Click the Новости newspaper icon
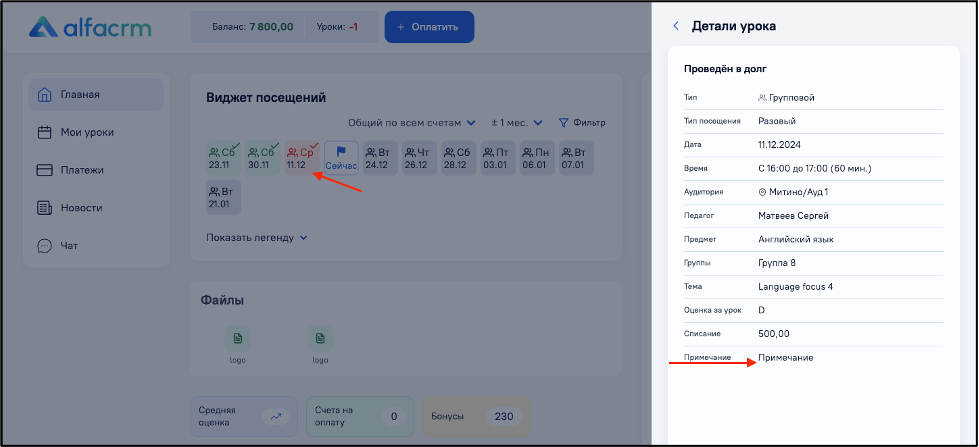979x447 pixels. [44, 208]
